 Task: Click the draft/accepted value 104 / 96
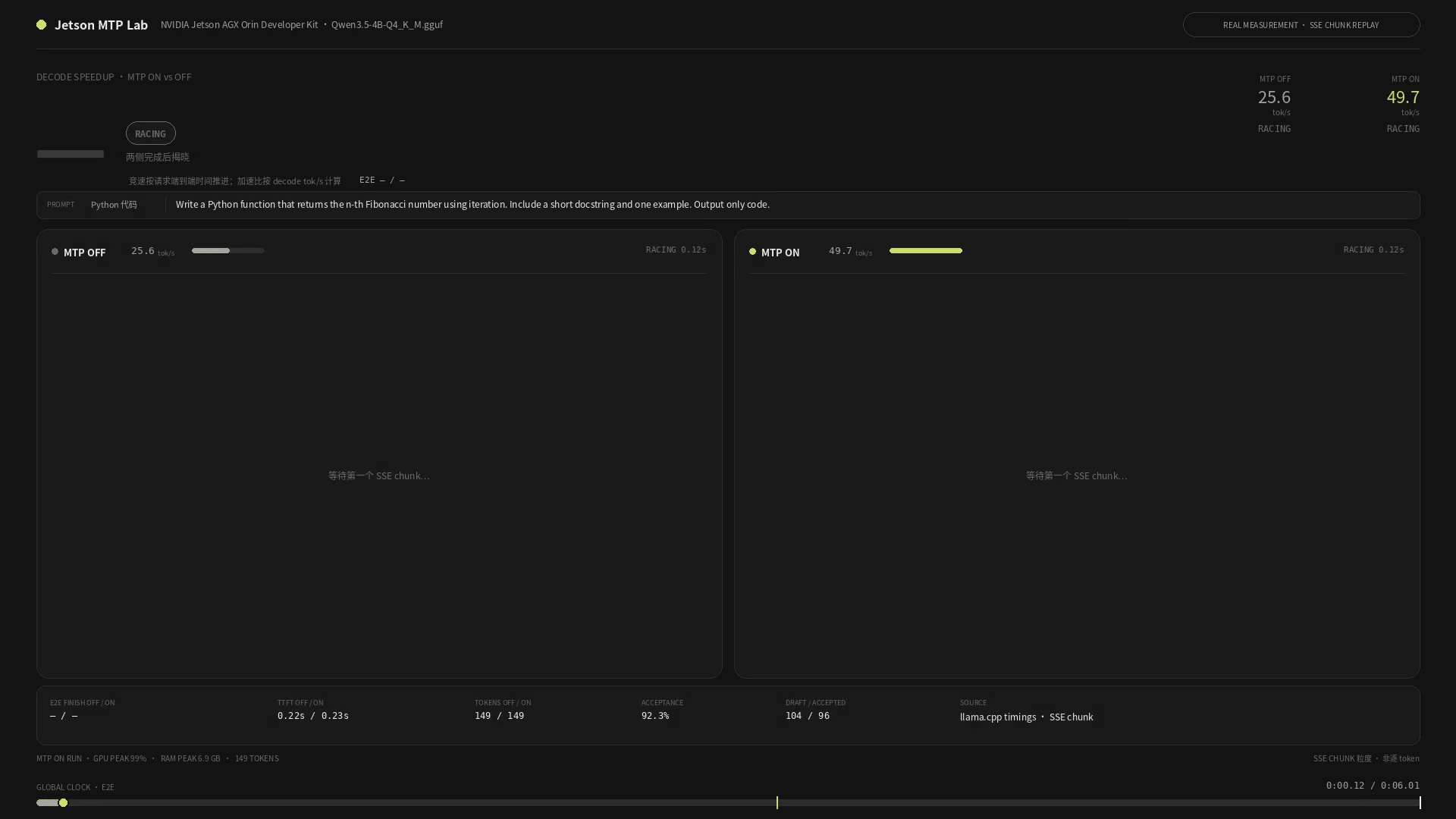coord(808,716)
